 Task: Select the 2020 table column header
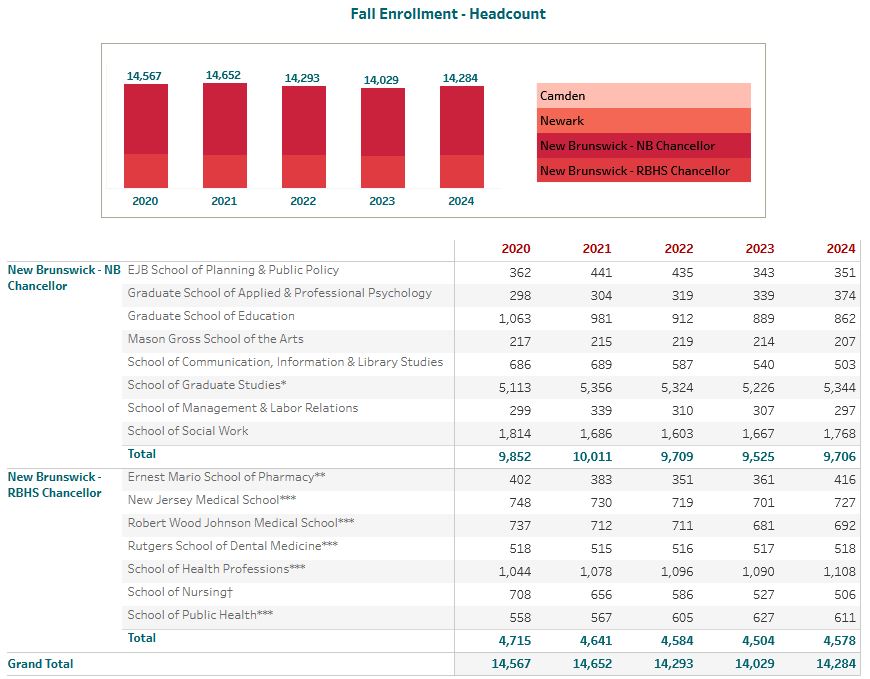pyautogui.click(x=515, y=249)
